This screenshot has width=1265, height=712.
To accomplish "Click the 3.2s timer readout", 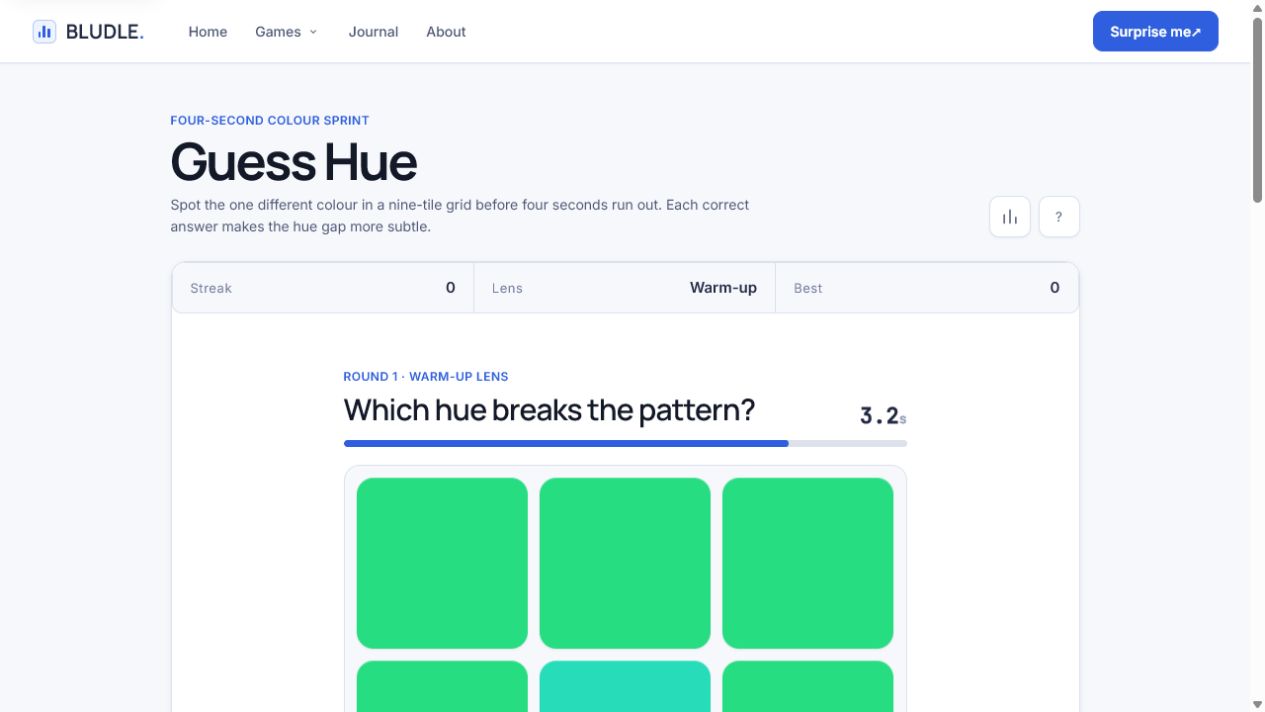I will 883,416.
